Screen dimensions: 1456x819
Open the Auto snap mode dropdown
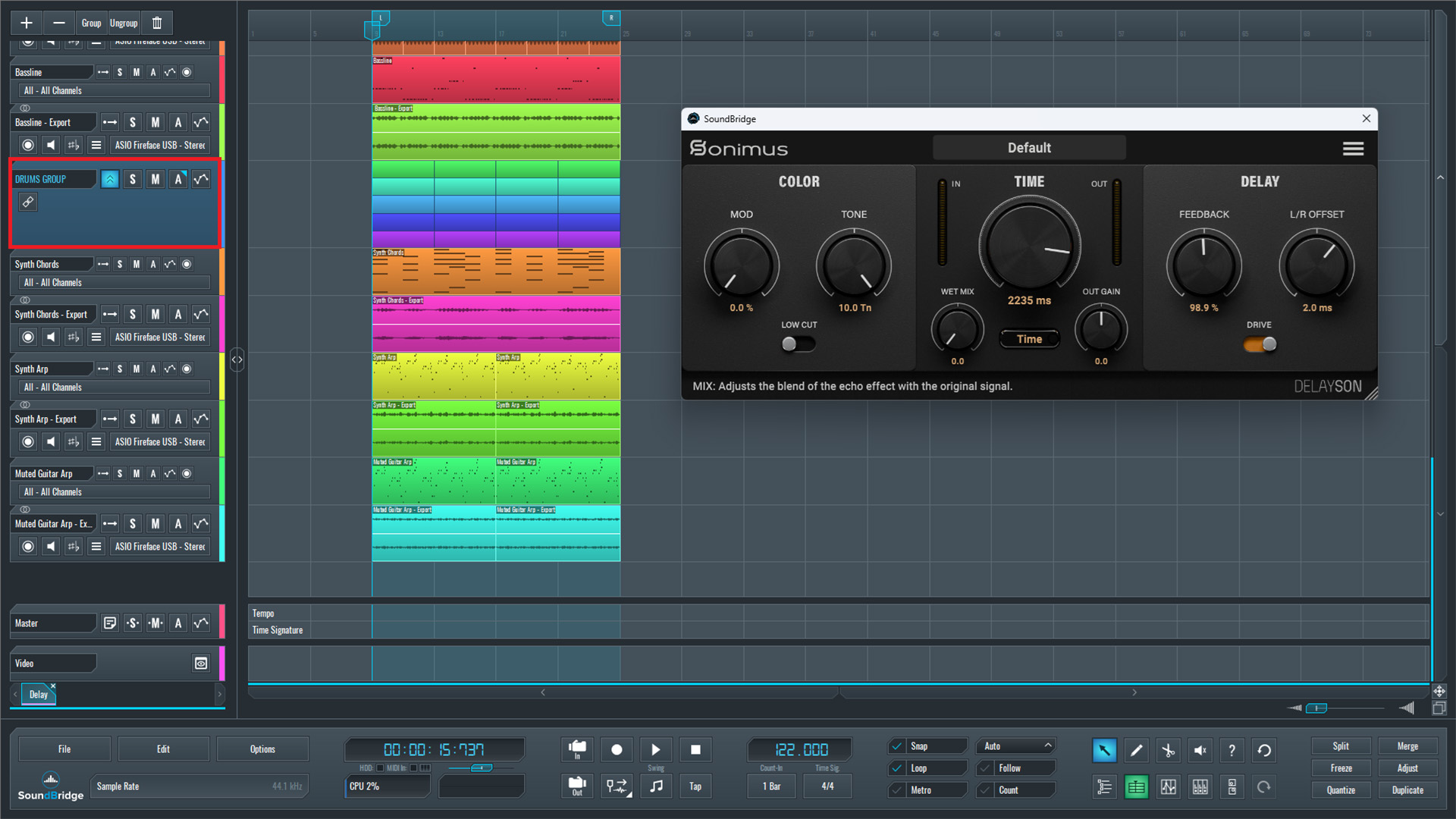(x=1016, y=746)
